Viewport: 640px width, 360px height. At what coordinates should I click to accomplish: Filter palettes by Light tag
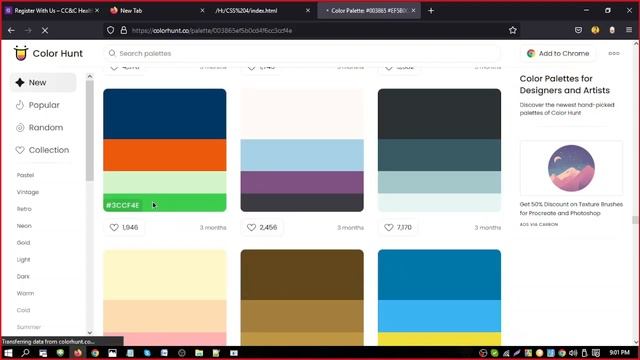23,260
